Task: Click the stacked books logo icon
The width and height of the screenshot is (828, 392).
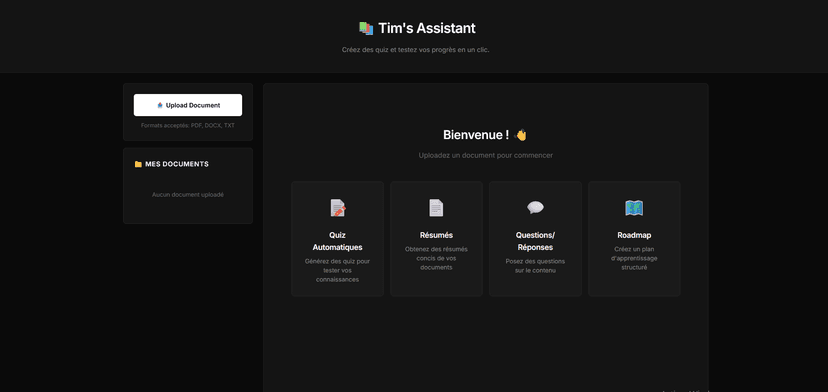Action: [x=366, y=29]
